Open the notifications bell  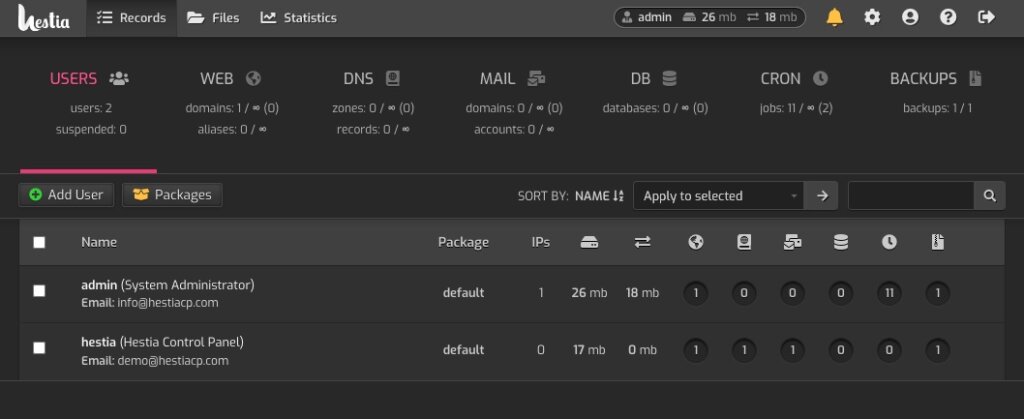834,18
